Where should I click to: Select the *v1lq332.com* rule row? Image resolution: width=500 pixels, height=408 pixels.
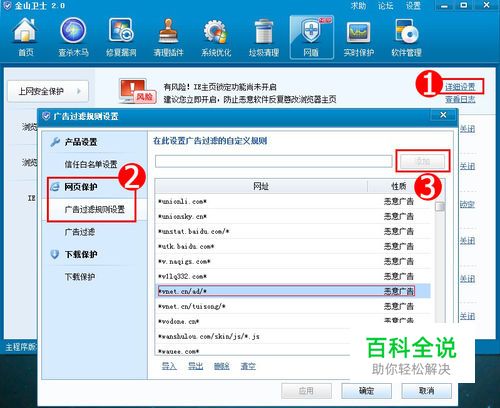point(293,276)
